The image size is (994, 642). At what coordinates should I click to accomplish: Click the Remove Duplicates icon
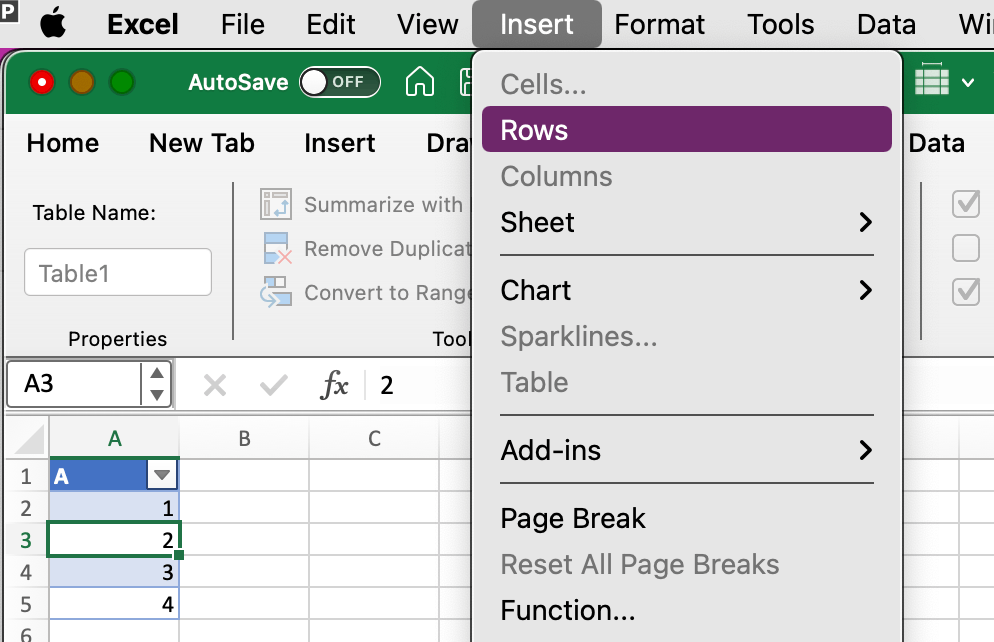click(x=275, y=248)
